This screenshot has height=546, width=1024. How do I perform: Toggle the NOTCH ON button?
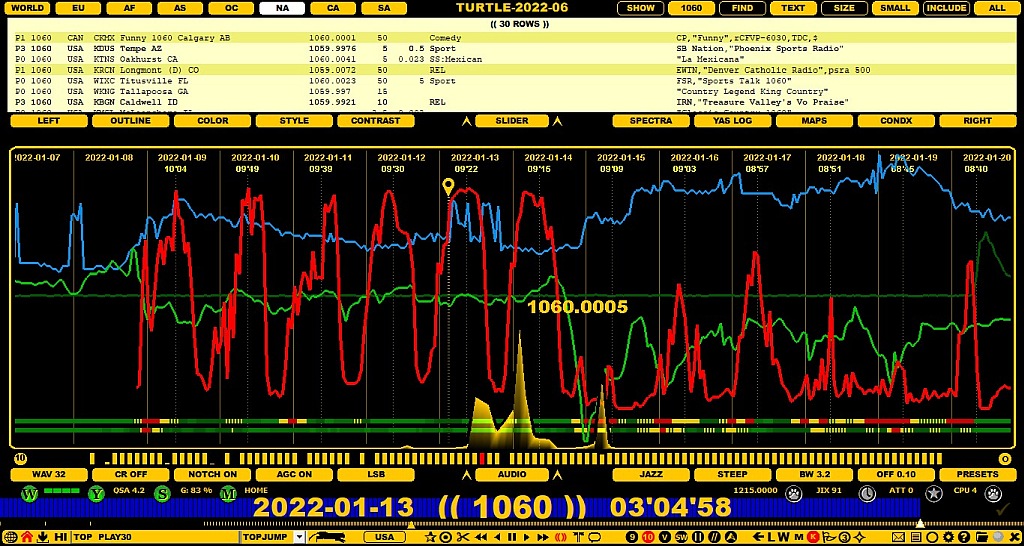212,474
